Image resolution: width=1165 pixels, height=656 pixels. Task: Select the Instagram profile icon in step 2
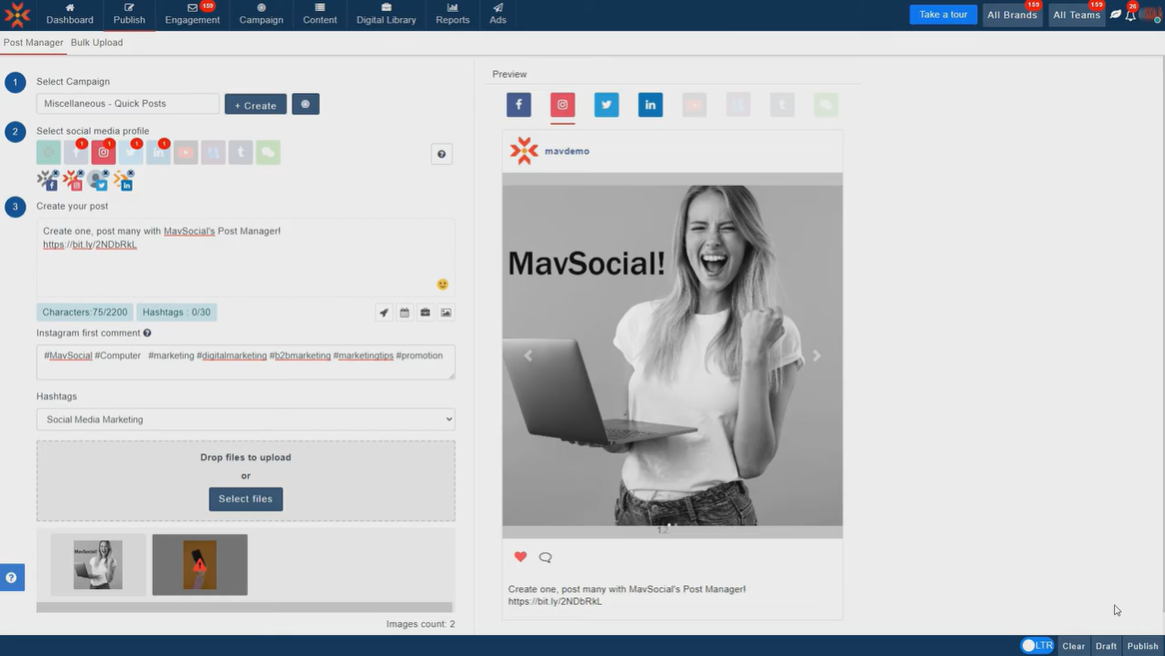pyautogui.click(x=104, y=153)
